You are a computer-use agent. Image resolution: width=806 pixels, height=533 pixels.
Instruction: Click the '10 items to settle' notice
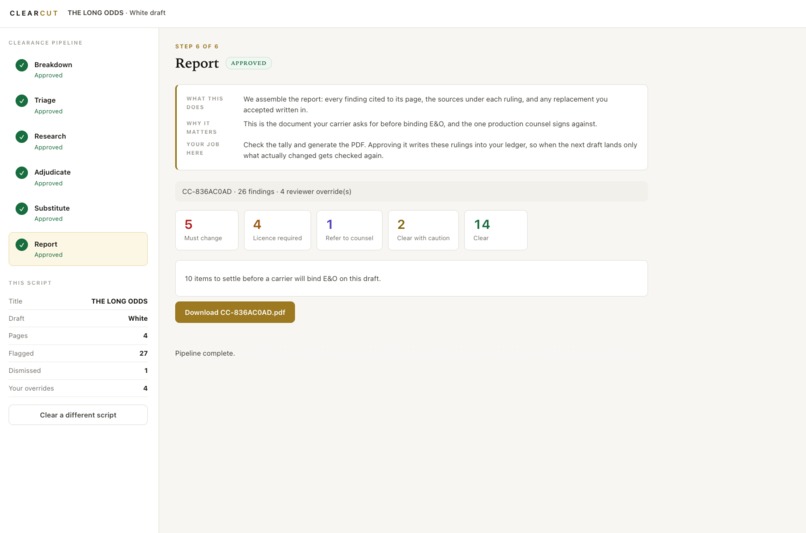[x=411, y=278]
